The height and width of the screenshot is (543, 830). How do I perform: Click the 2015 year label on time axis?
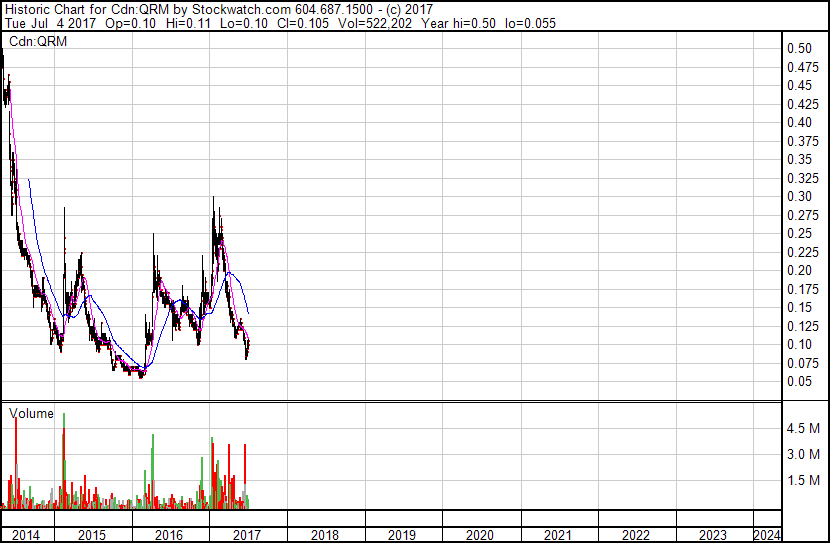click(x=92, y=535)
